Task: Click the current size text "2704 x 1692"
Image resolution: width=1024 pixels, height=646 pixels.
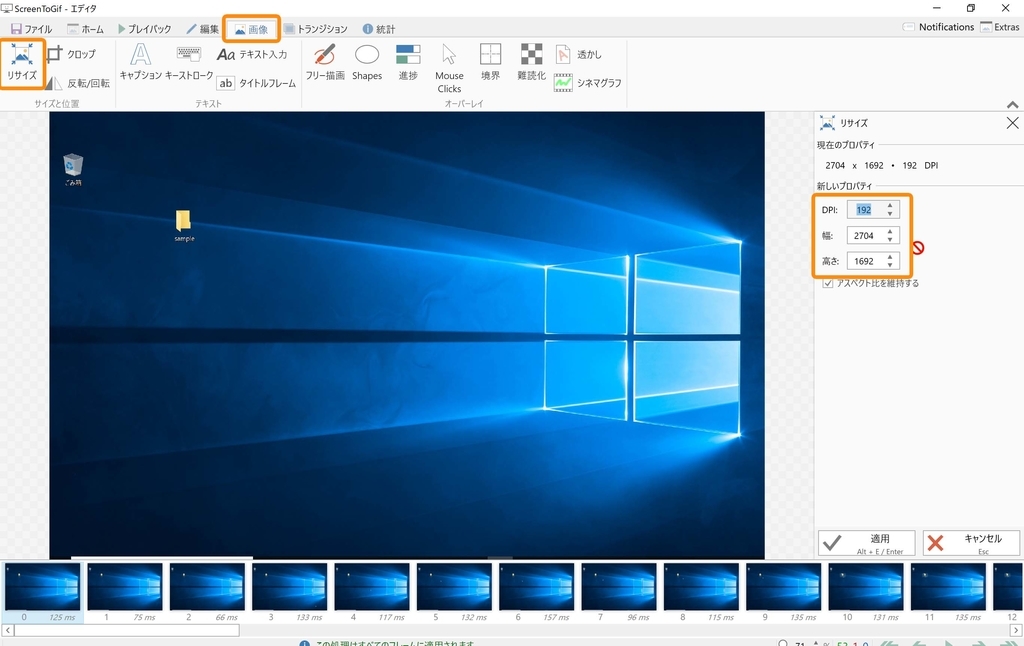Action: (854, 165)
